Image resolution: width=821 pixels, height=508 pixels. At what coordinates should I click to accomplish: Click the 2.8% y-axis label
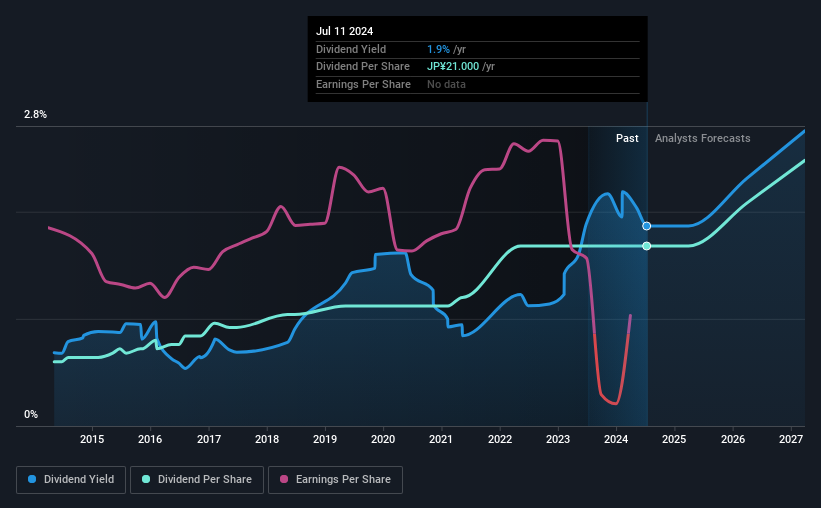[x=35, y=114]
